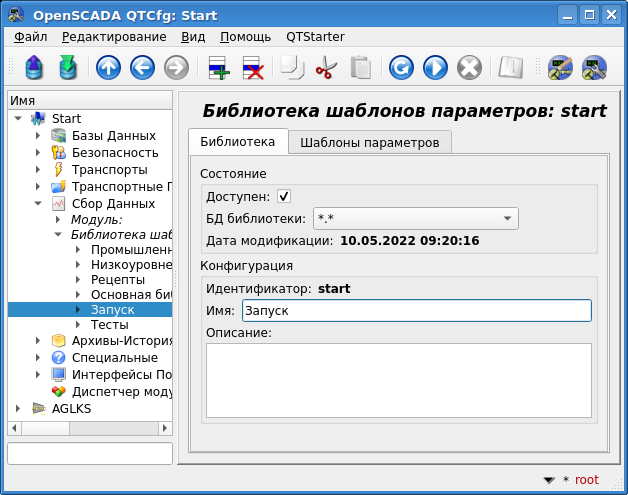Click the modification date 10.05.2022 09:20:16
The height and width of the screenshot is (495, 628).
pyautogui.click(x=410, y=241)
